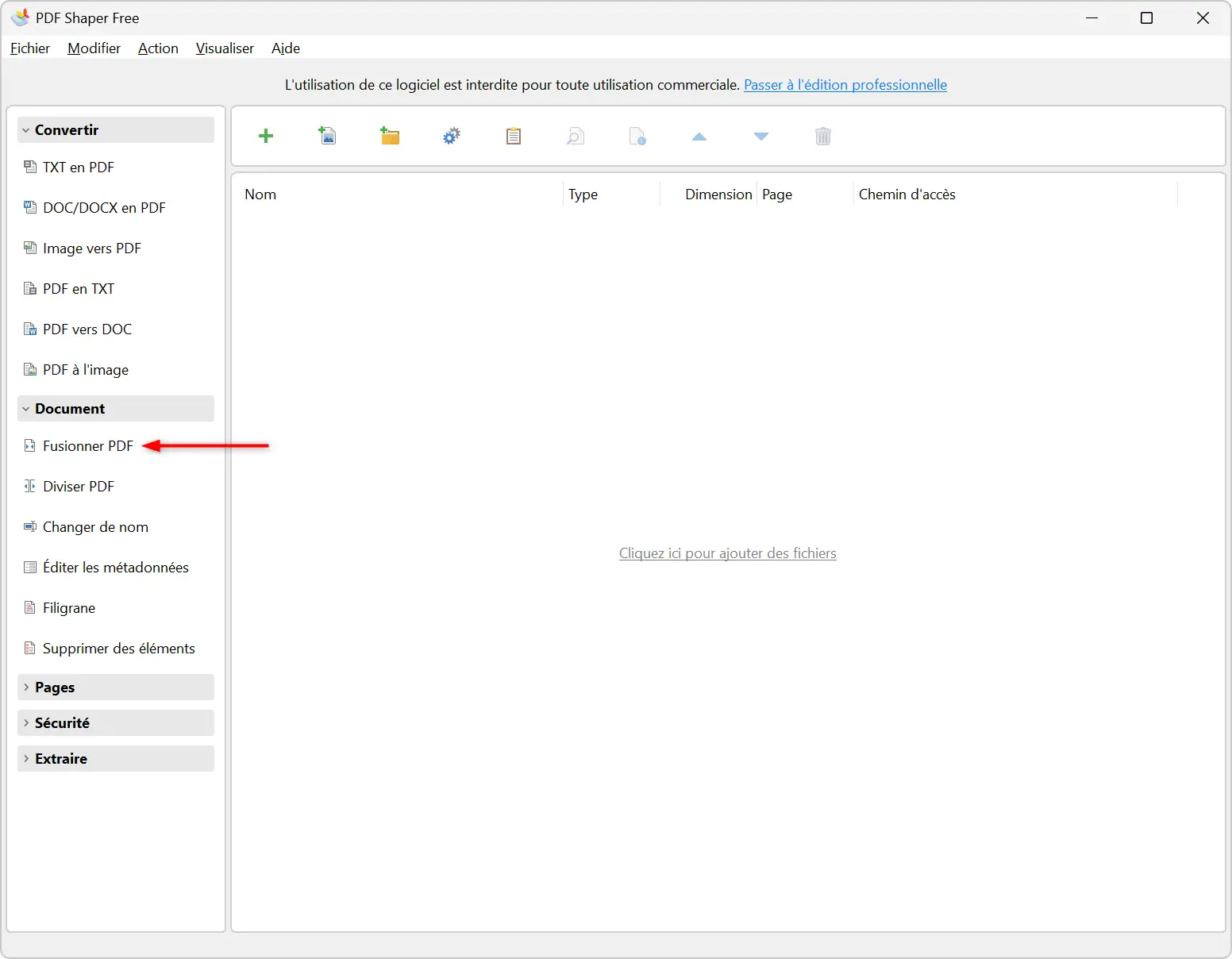Click the file information toolbar icon
This screenshot has height=959, width=1232.
point(637,137)
